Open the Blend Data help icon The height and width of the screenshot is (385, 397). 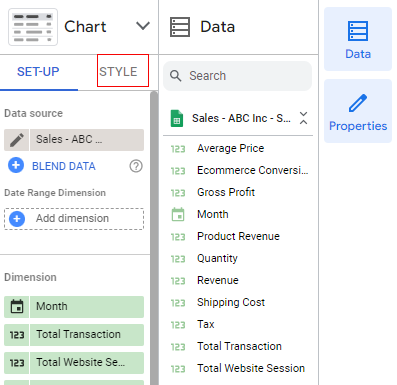136,166
